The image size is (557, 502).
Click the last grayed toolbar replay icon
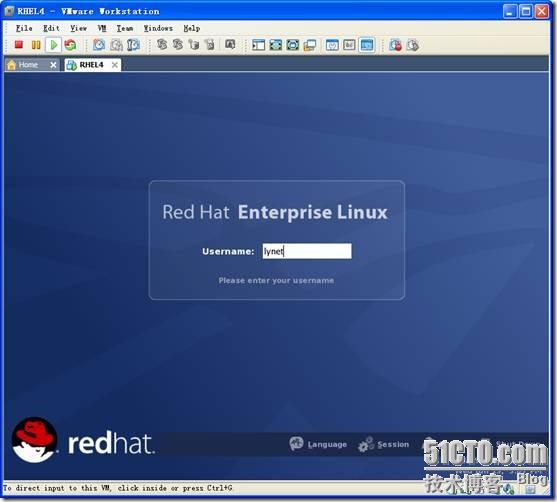coord(413,45)
